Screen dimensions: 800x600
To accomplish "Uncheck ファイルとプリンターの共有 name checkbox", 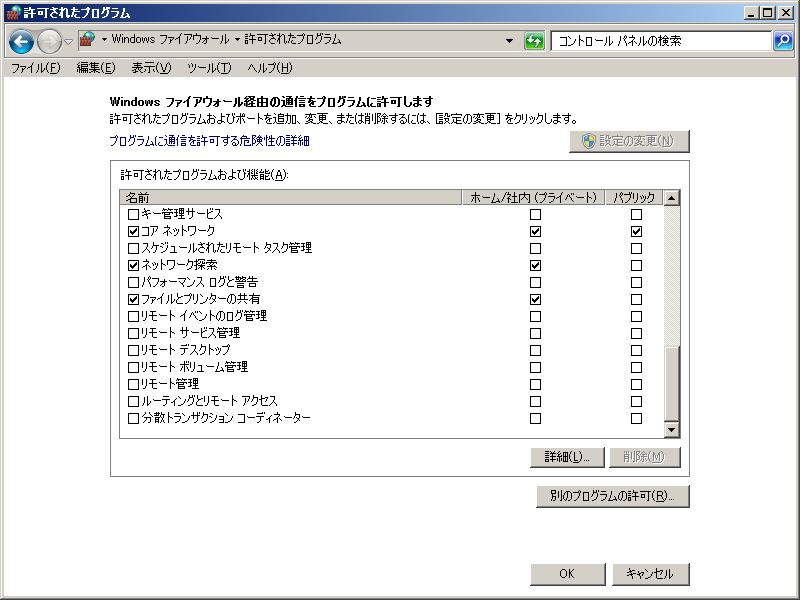I will click(x=133, y=299).
